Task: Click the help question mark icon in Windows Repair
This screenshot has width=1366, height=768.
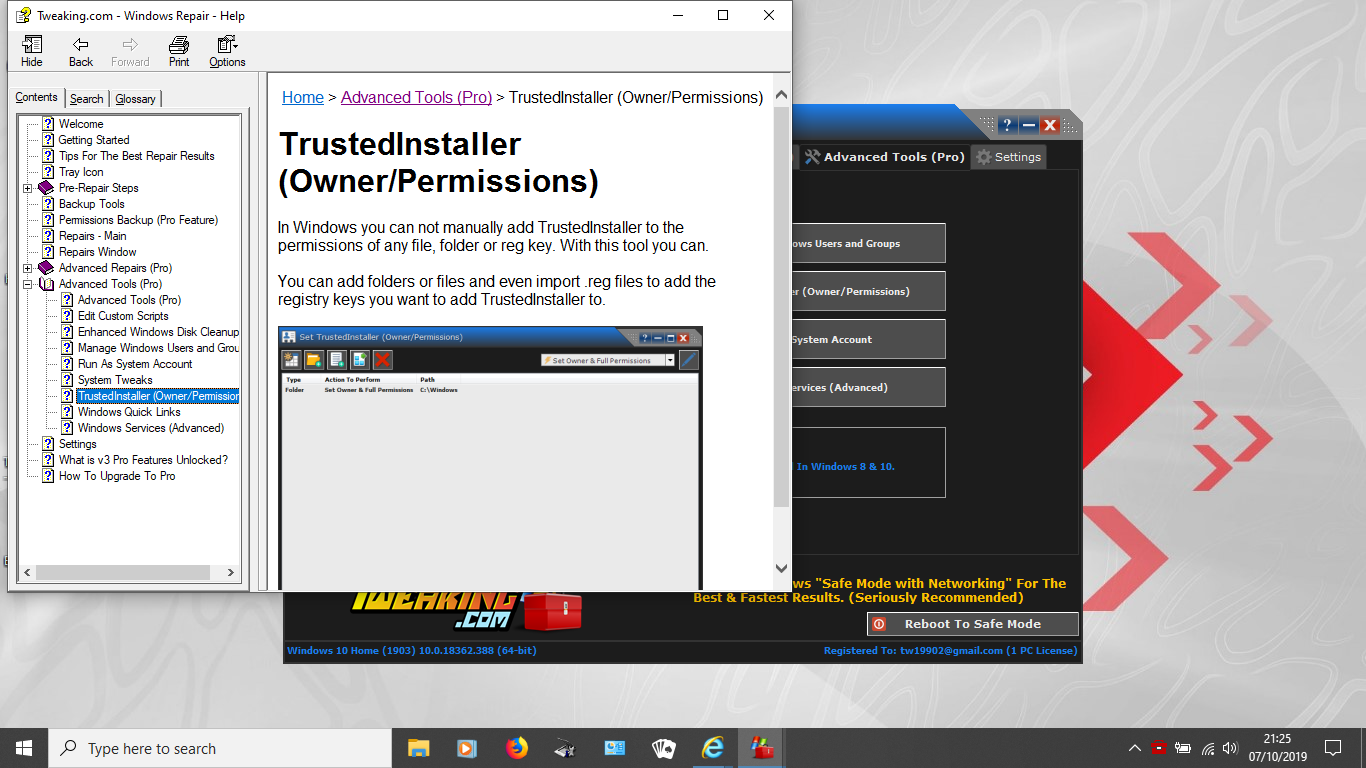Action: point(1007,125)
